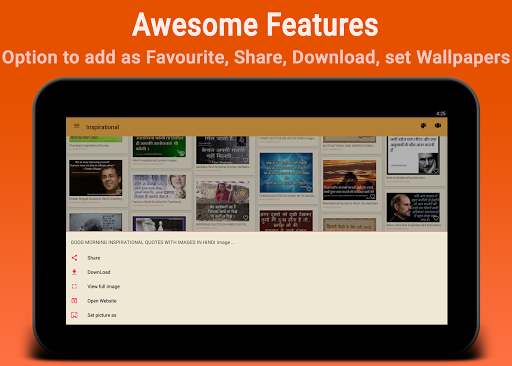
Task: Select Download from the bottom sheet
Action: tap(99, 272)
